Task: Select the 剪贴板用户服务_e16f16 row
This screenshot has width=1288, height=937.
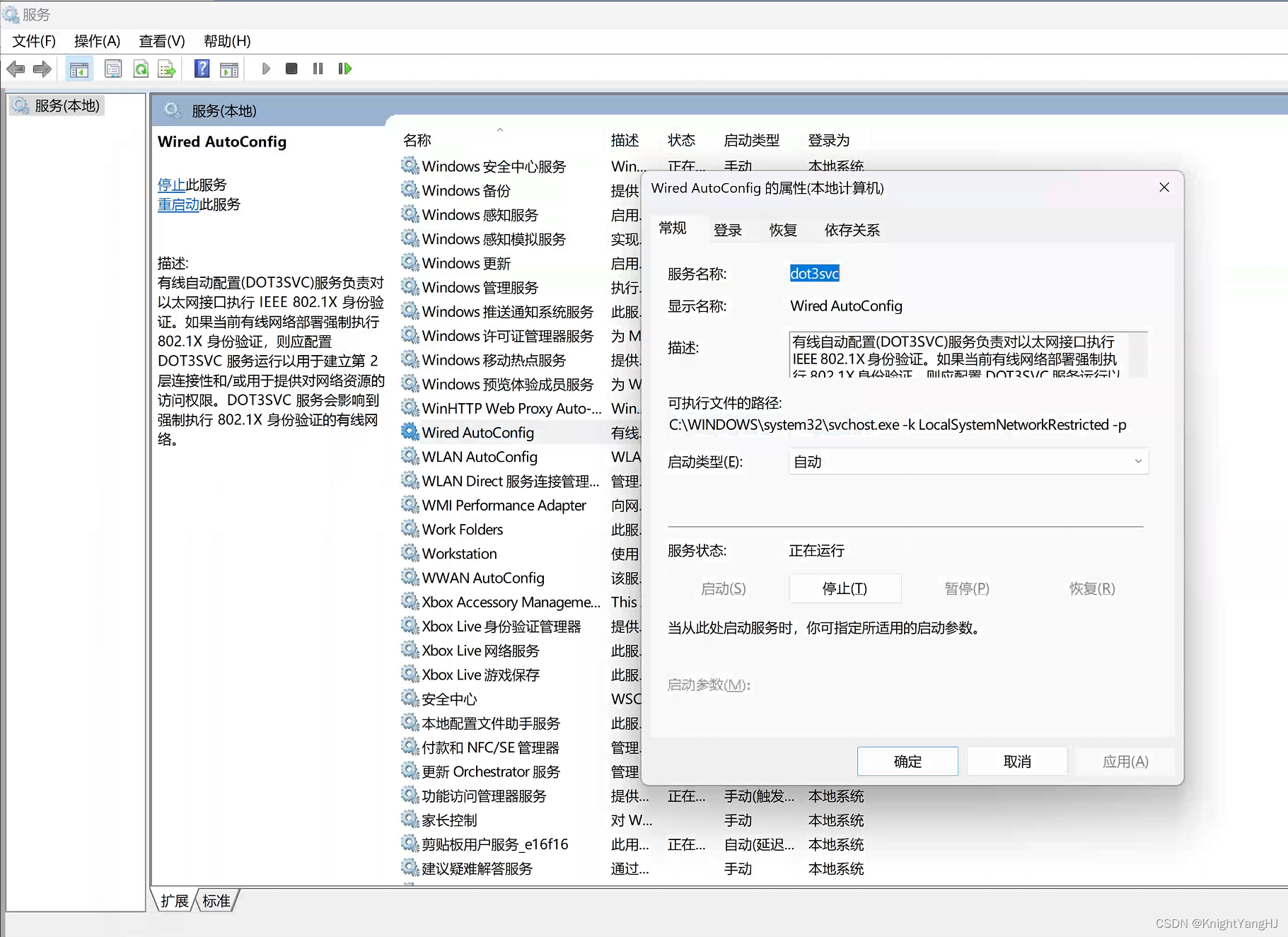Action: (x=494, y=844)
